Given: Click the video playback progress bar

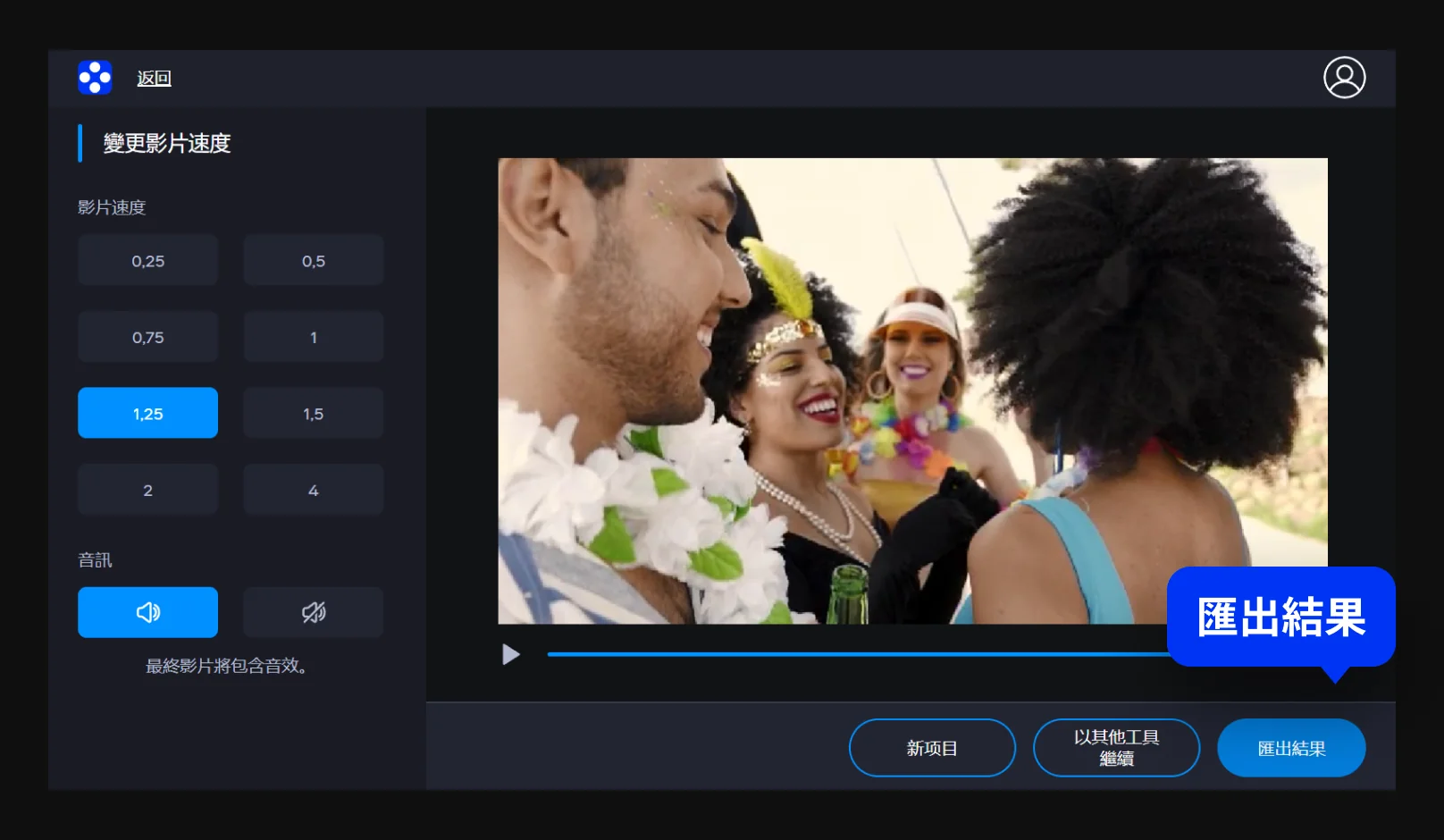Looking at the screenshot, I should click(849, 654).
